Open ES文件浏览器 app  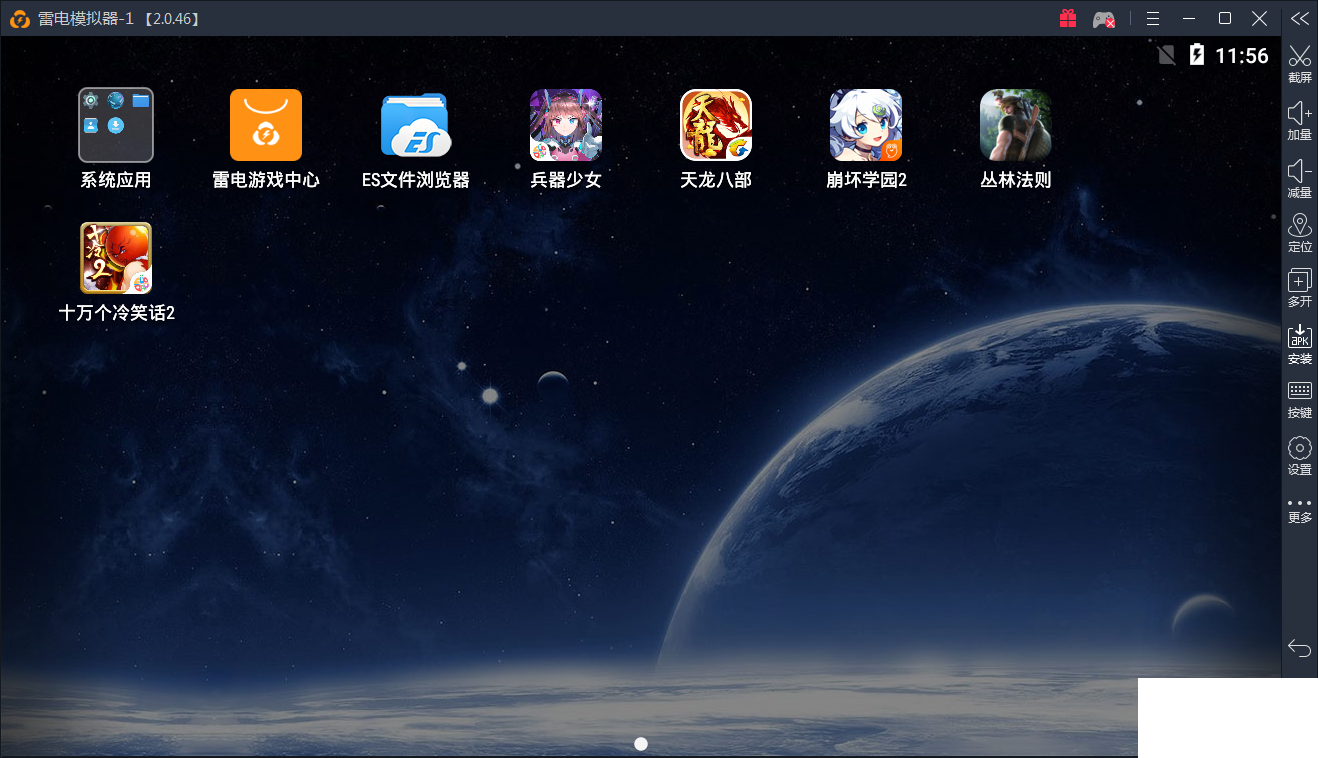(x=415, y=125)
